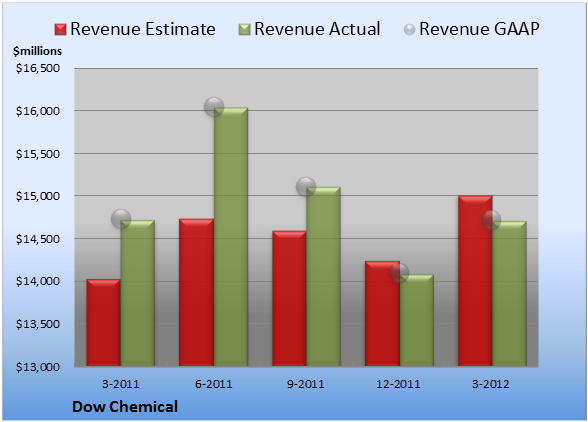This screenshot has height=422, width=588.
Task: Click the 9-2011 category label
Action: [x=306, y=384]
